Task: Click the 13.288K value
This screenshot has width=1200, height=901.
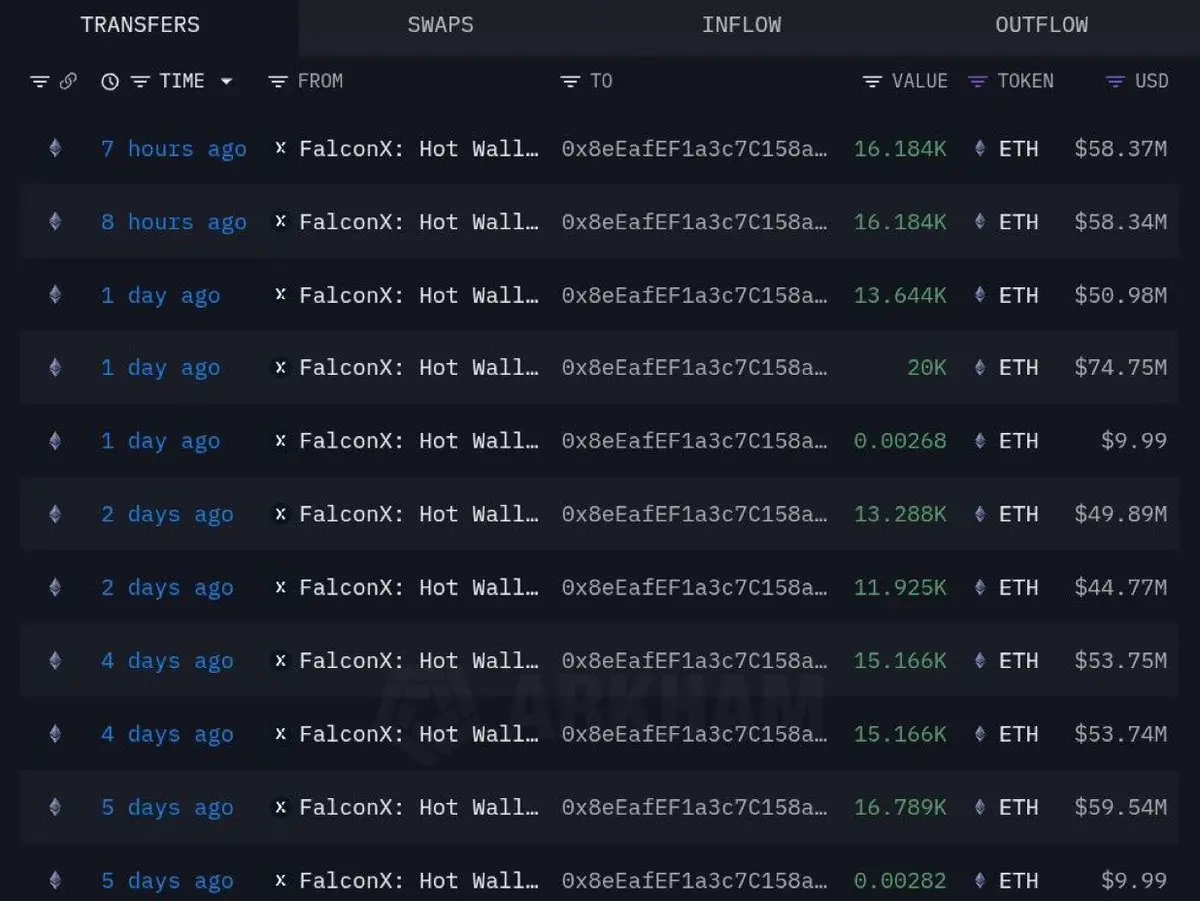Action: tap(900, 514)
